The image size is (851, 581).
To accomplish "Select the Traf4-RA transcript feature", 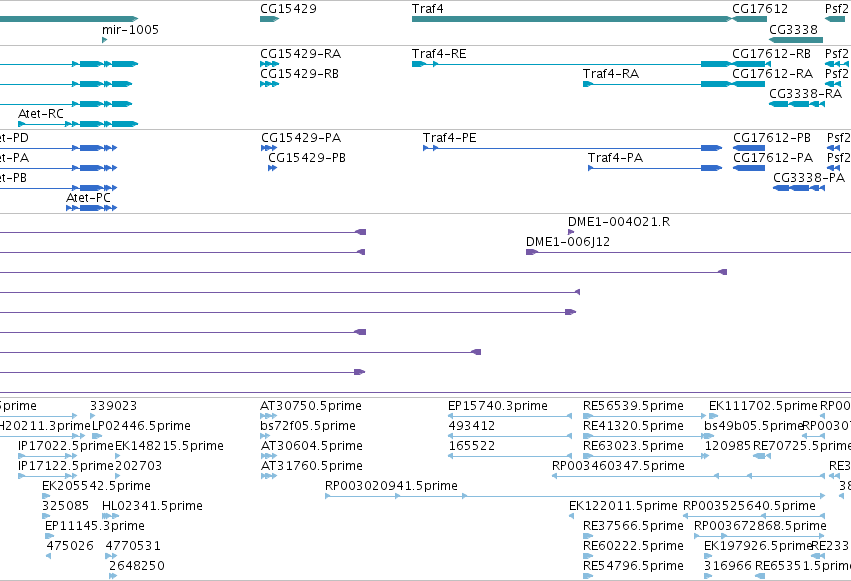I will pos(657,84).
